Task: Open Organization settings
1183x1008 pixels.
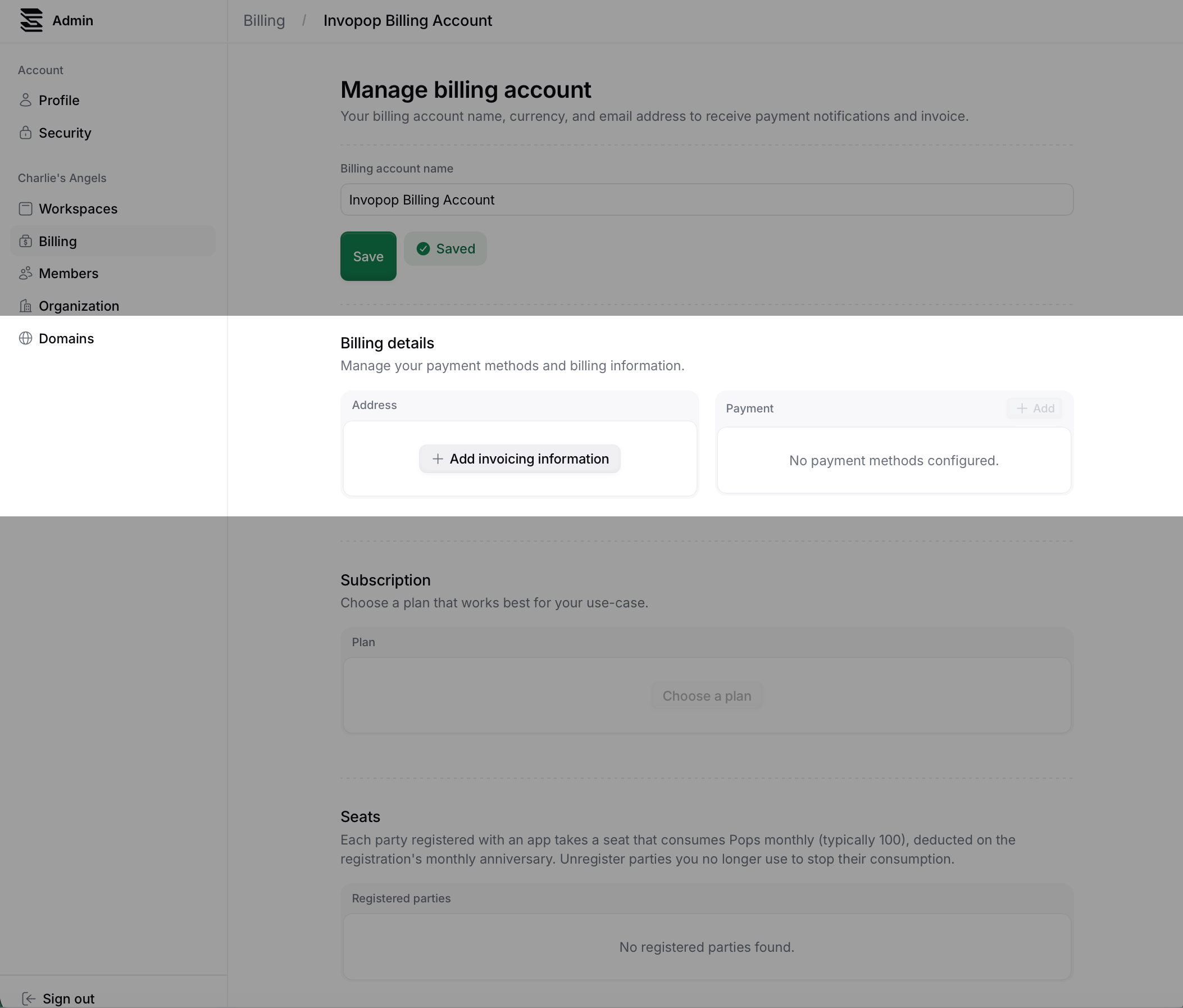Action: 113,306
